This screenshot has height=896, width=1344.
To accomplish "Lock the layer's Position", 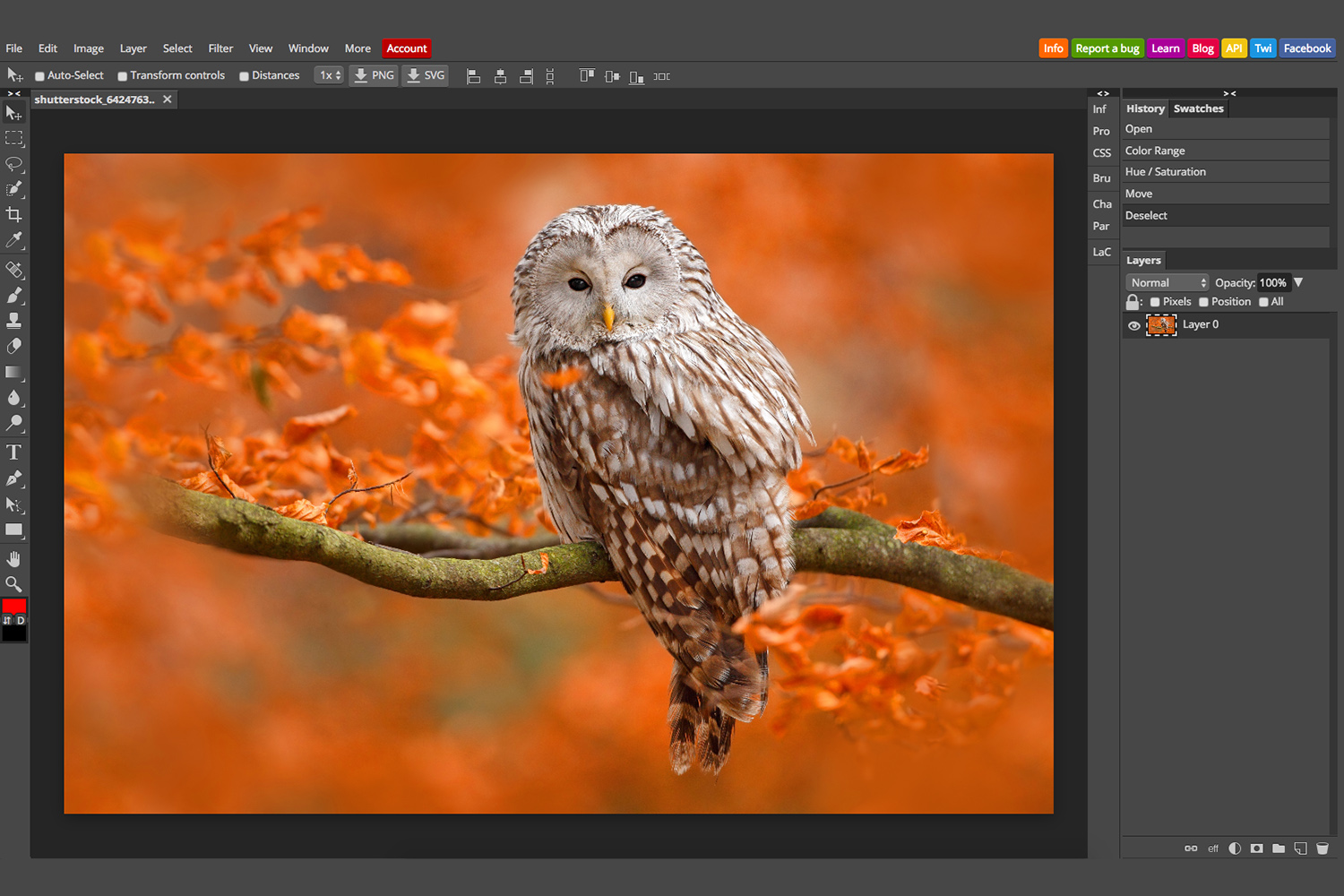I will pos(1204,302).
